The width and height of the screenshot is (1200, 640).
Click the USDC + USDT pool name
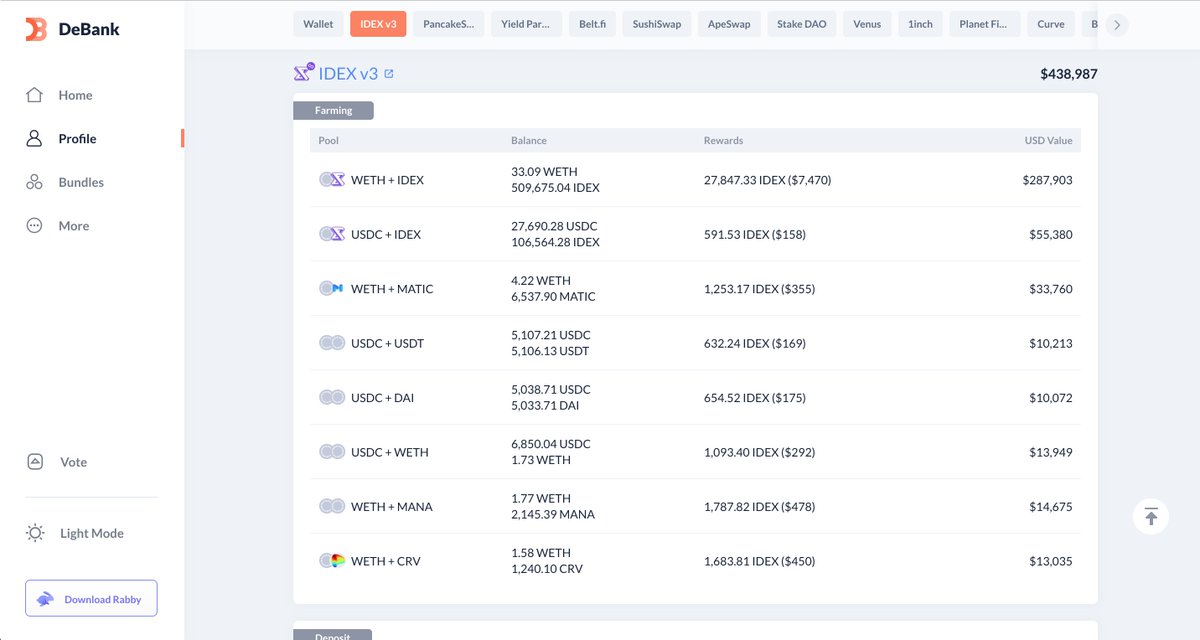387,343
